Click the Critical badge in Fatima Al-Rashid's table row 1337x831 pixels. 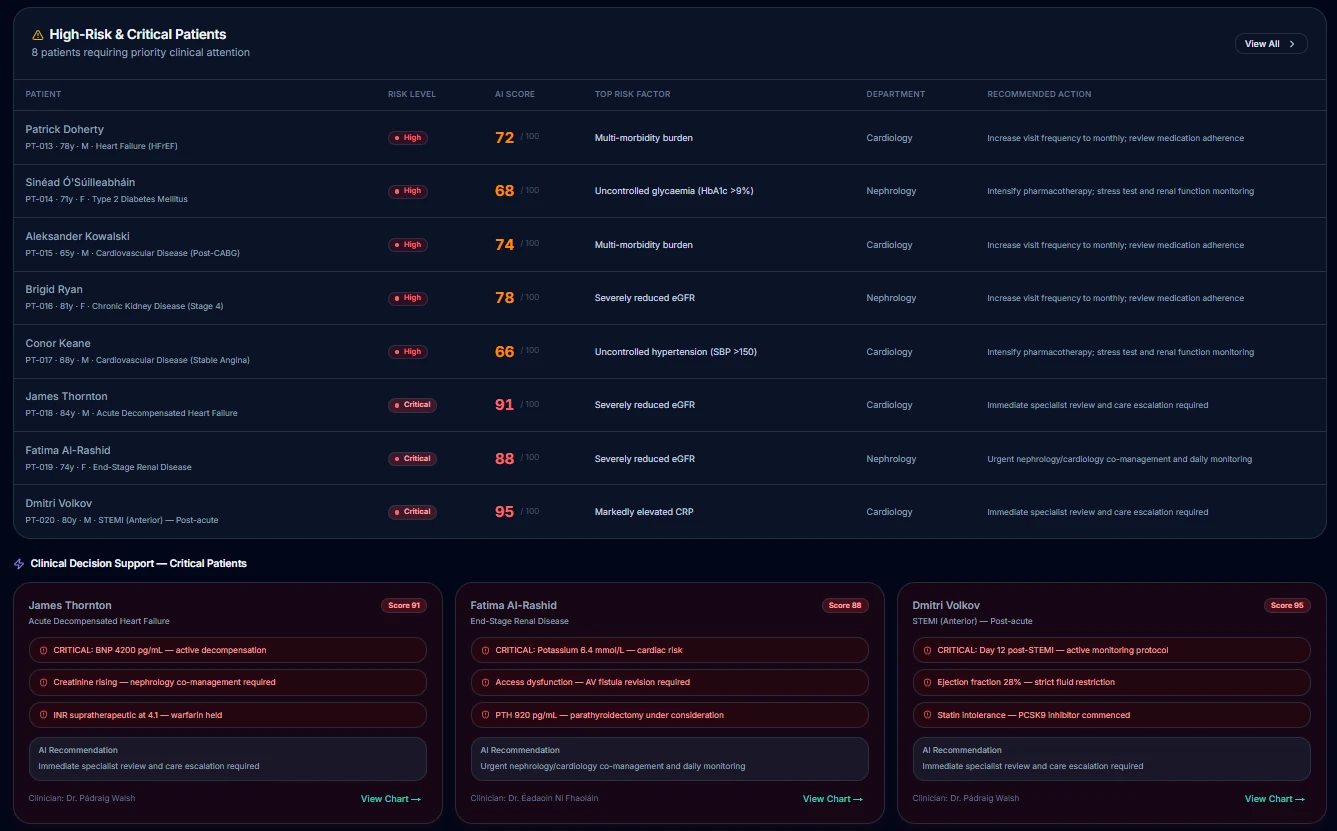tap(413, 459)
